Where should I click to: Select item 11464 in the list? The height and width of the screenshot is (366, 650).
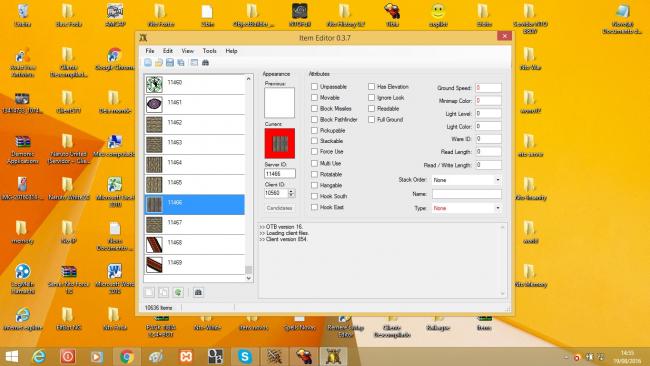point(194,165)
